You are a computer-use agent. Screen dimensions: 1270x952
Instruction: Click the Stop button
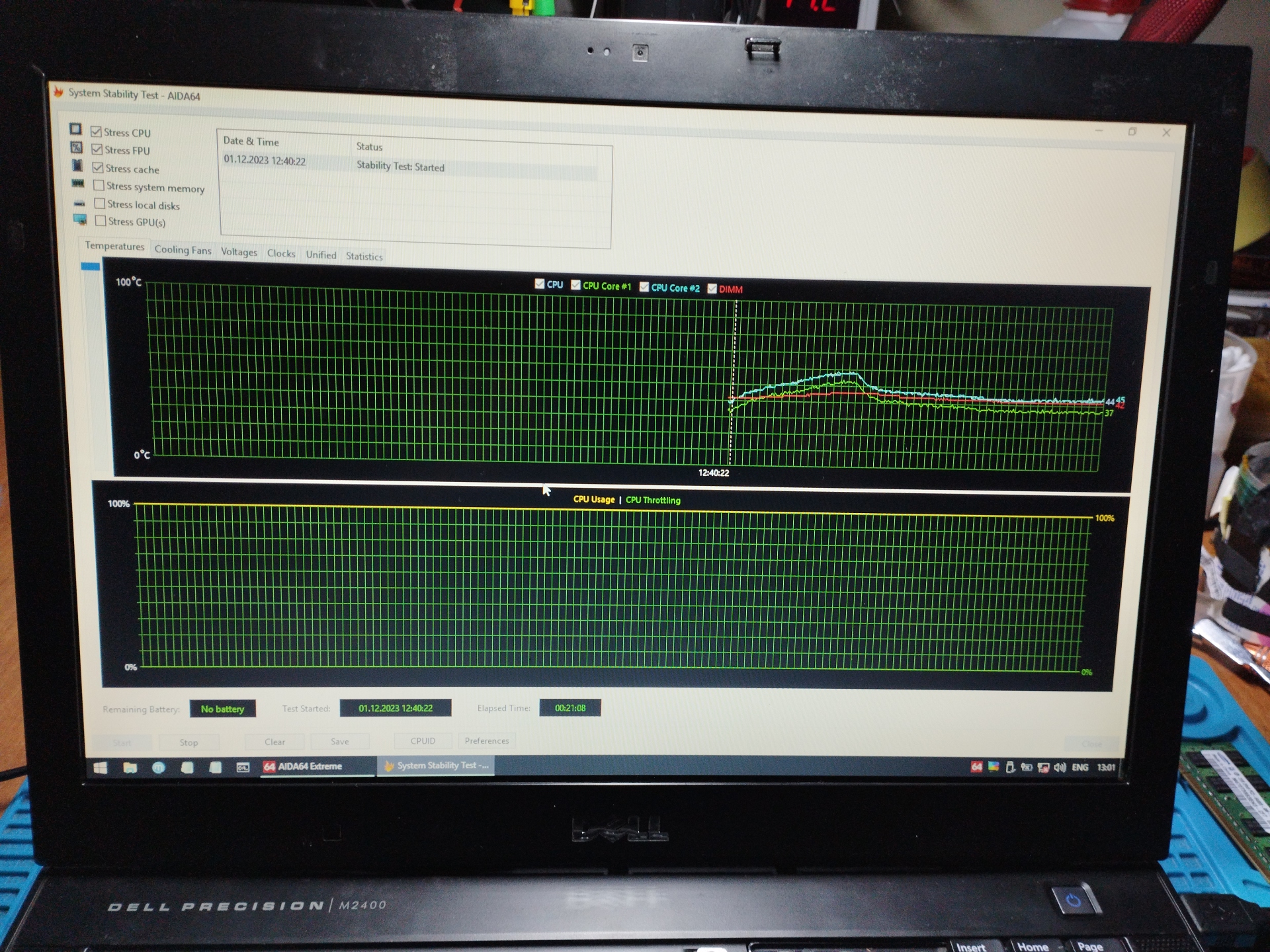coord(189,742)
